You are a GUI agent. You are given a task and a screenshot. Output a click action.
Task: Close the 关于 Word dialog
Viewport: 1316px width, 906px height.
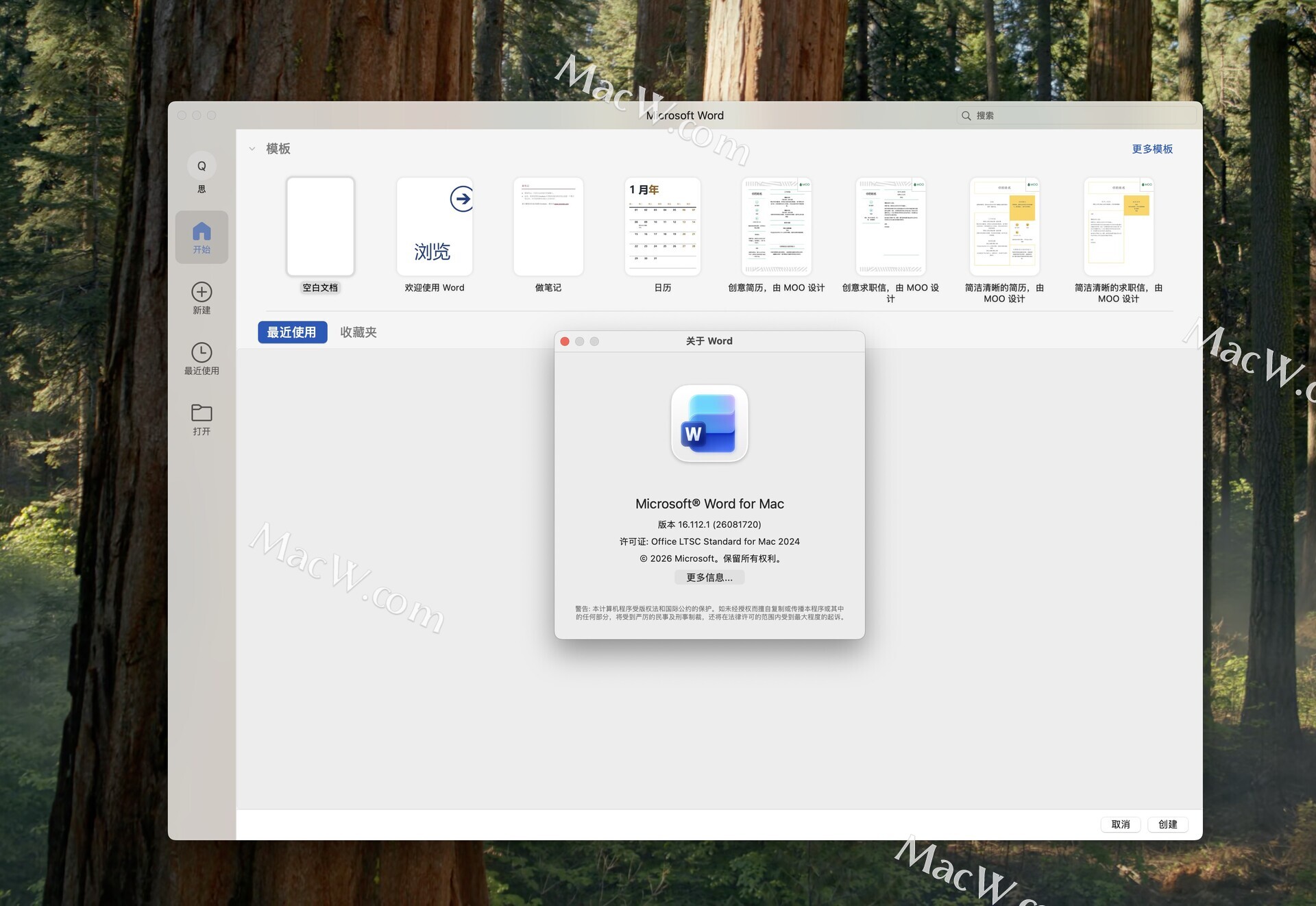click(x=565, y=341)
